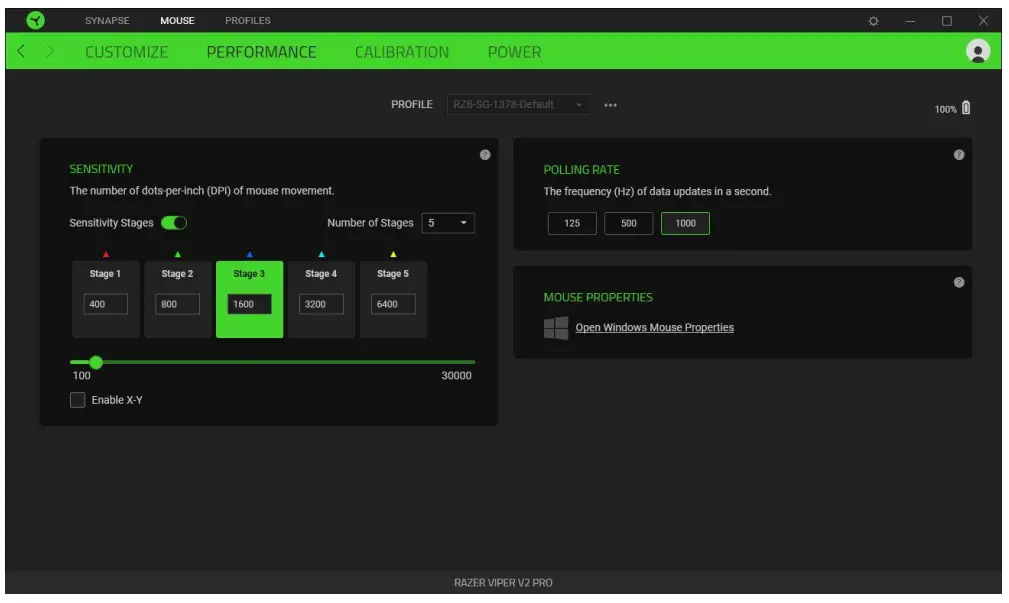The width and height of the screenshot is (1009, 603).
Task: Click the user profile avatar icon
Action: click(x=978, y=52)
